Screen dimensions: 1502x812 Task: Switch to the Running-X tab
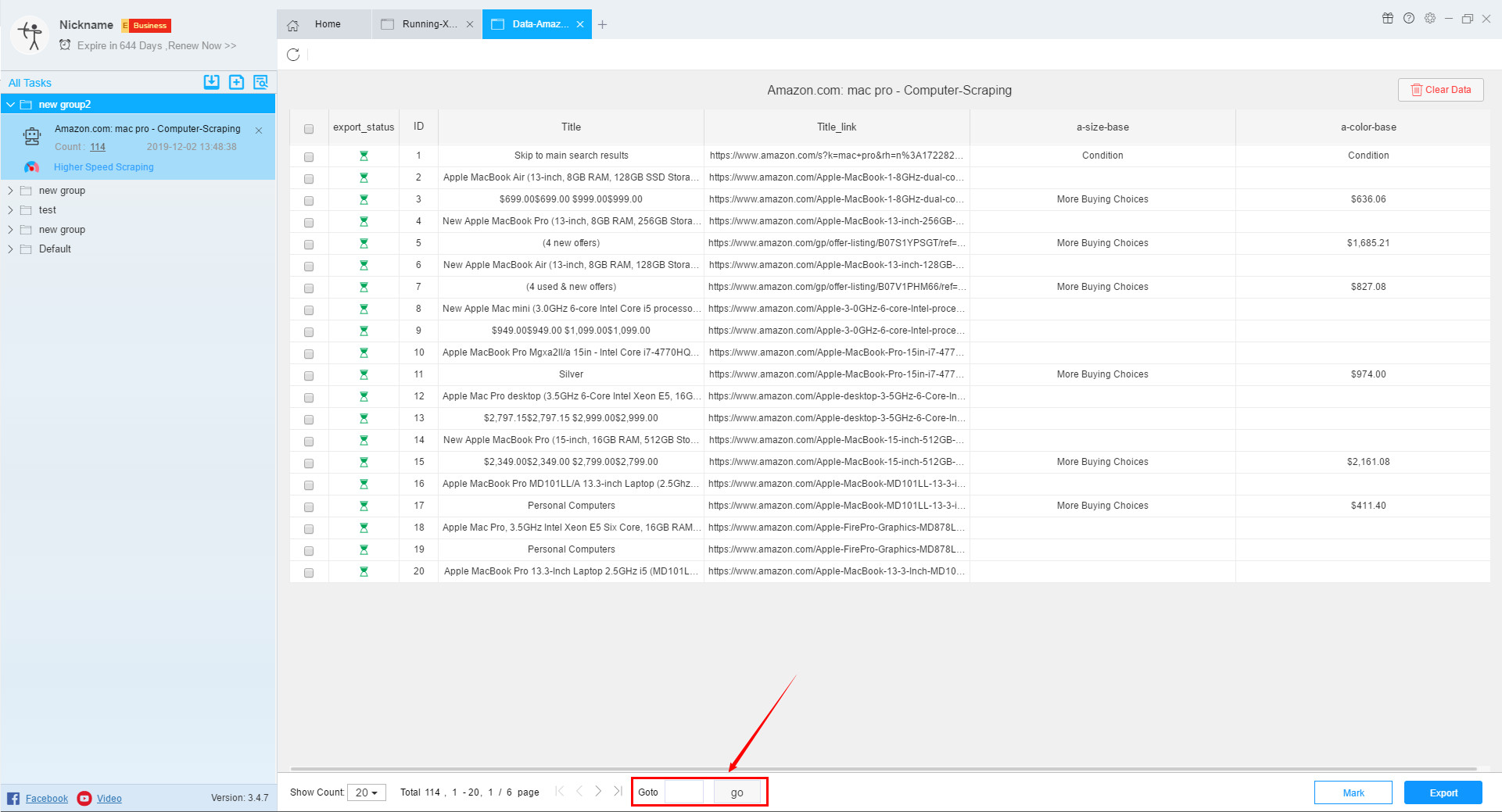[427, 24]
